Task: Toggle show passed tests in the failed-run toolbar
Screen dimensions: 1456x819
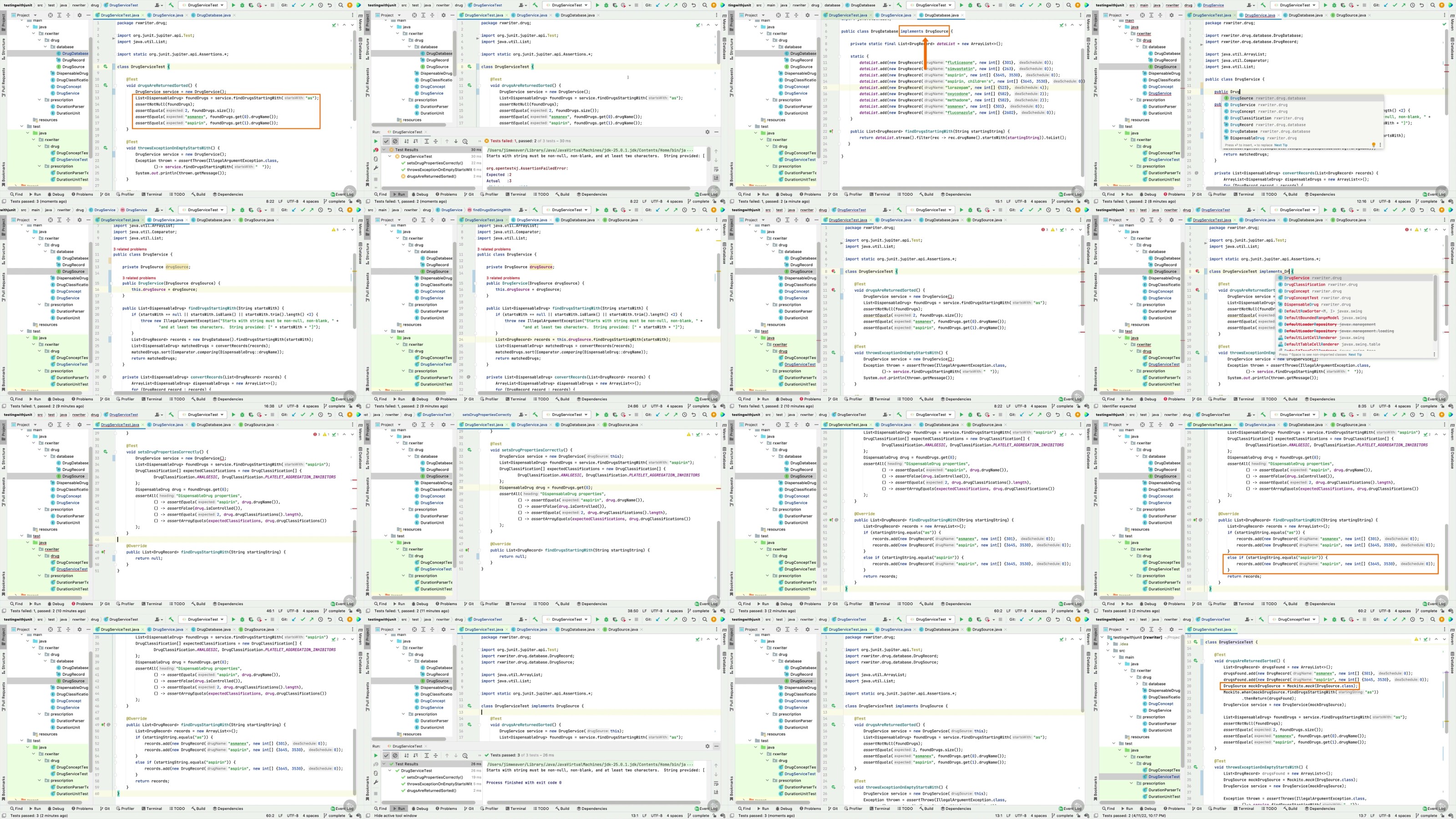Action: tap(387, 142)
